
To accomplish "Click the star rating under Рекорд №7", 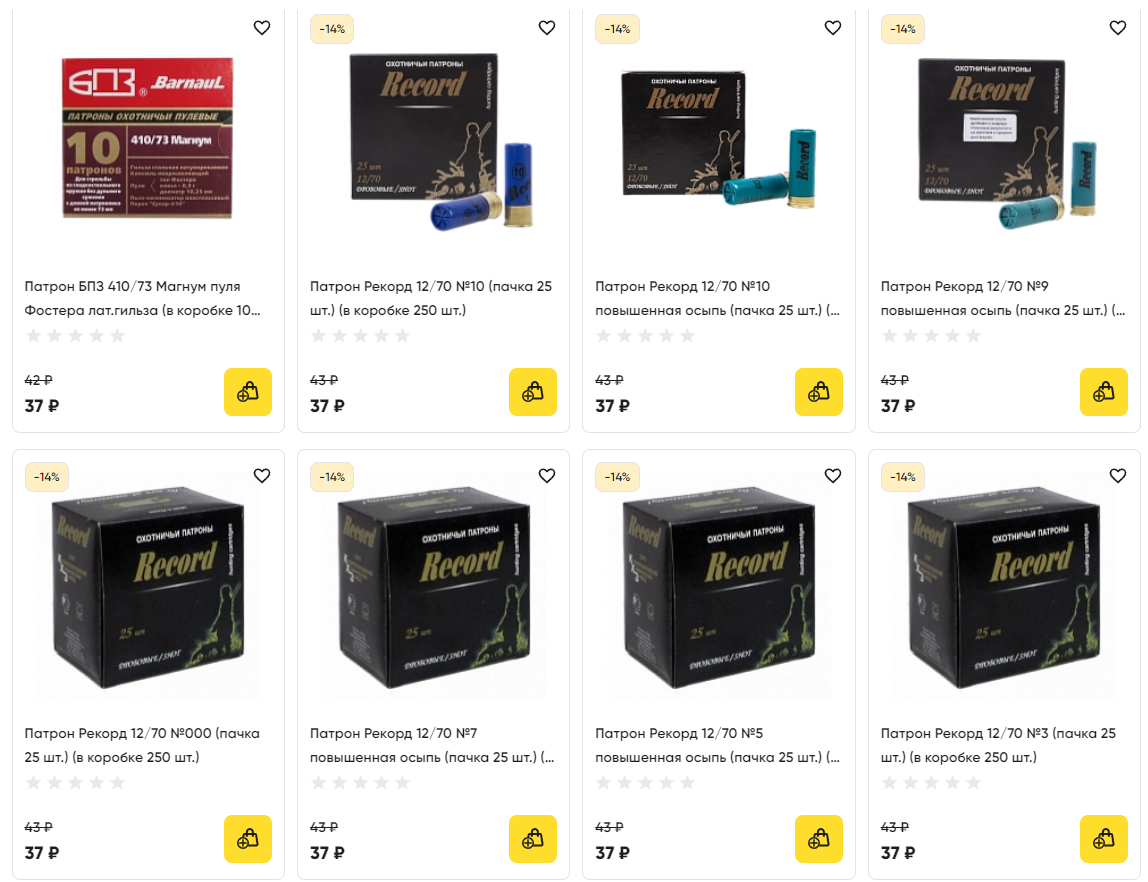I will click(x=360, y=783).
